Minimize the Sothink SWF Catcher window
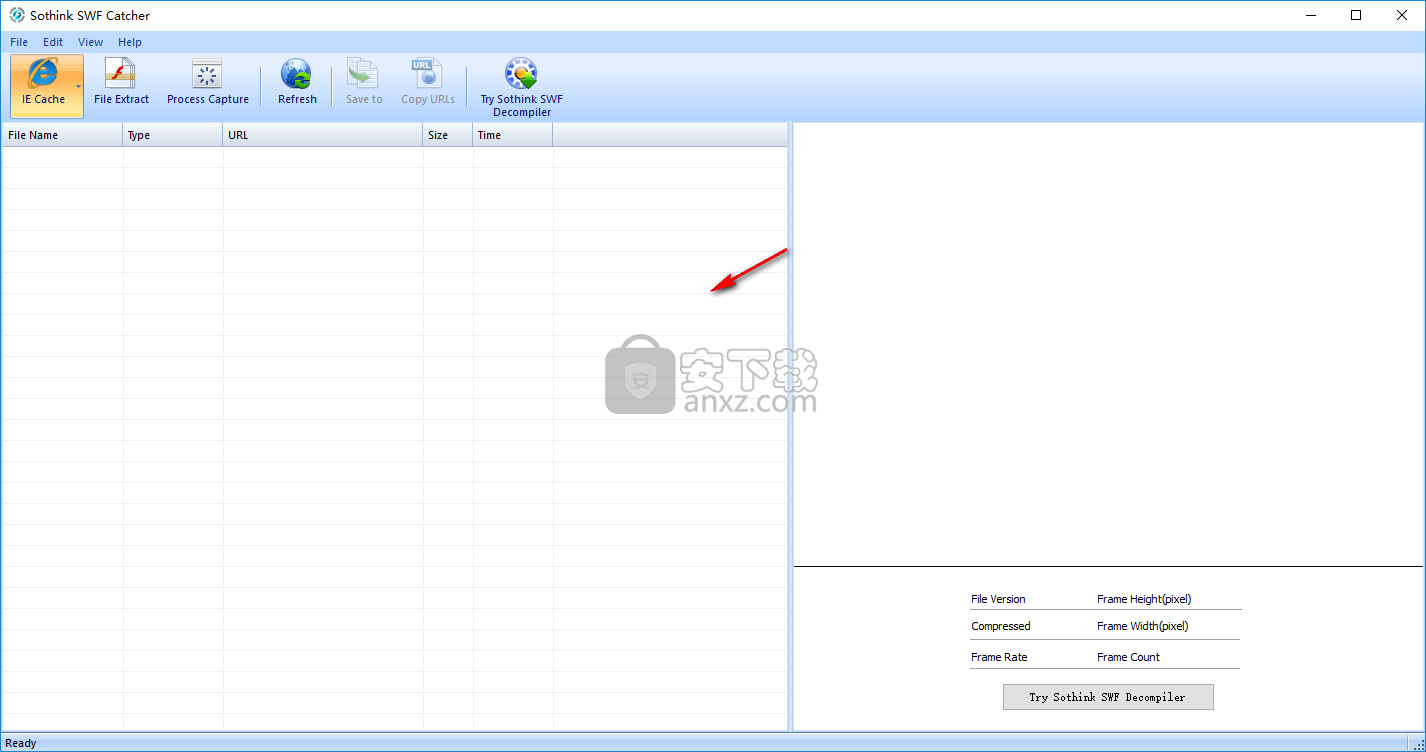Viewport: 1426px width, 752px height. tap(1311, 15)
